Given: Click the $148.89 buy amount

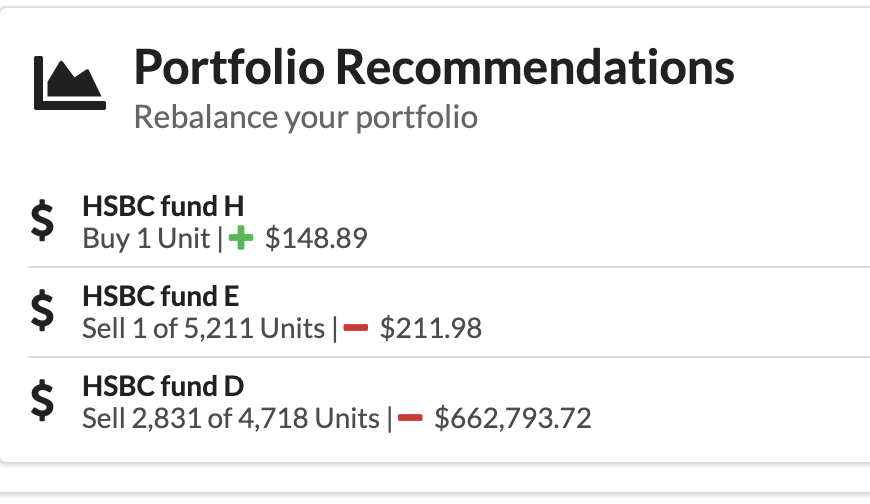Looking at the screenshot, I should [317, 238].
